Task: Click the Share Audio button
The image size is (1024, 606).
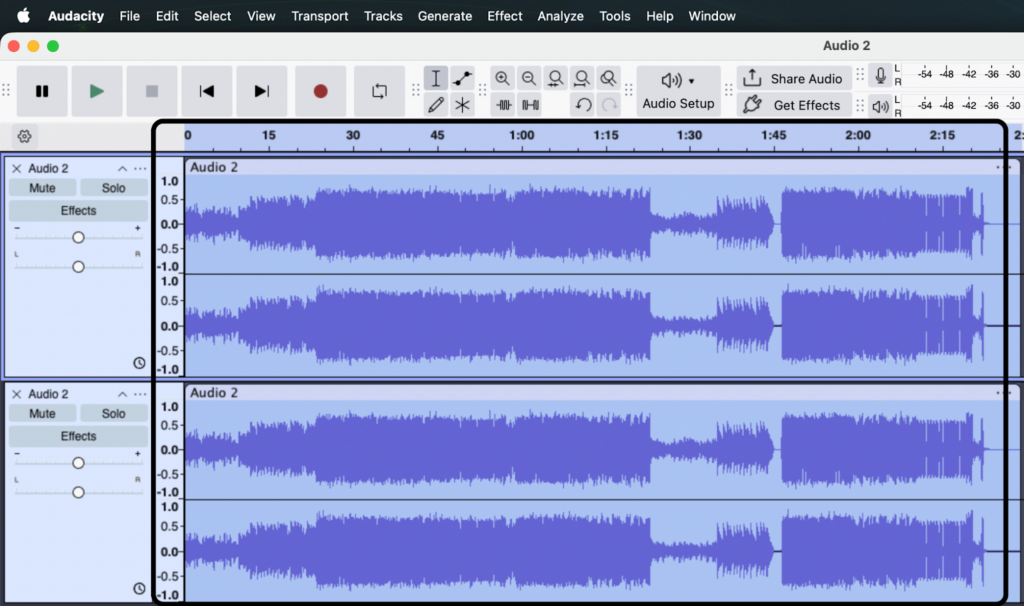Action: click(794, 78)
